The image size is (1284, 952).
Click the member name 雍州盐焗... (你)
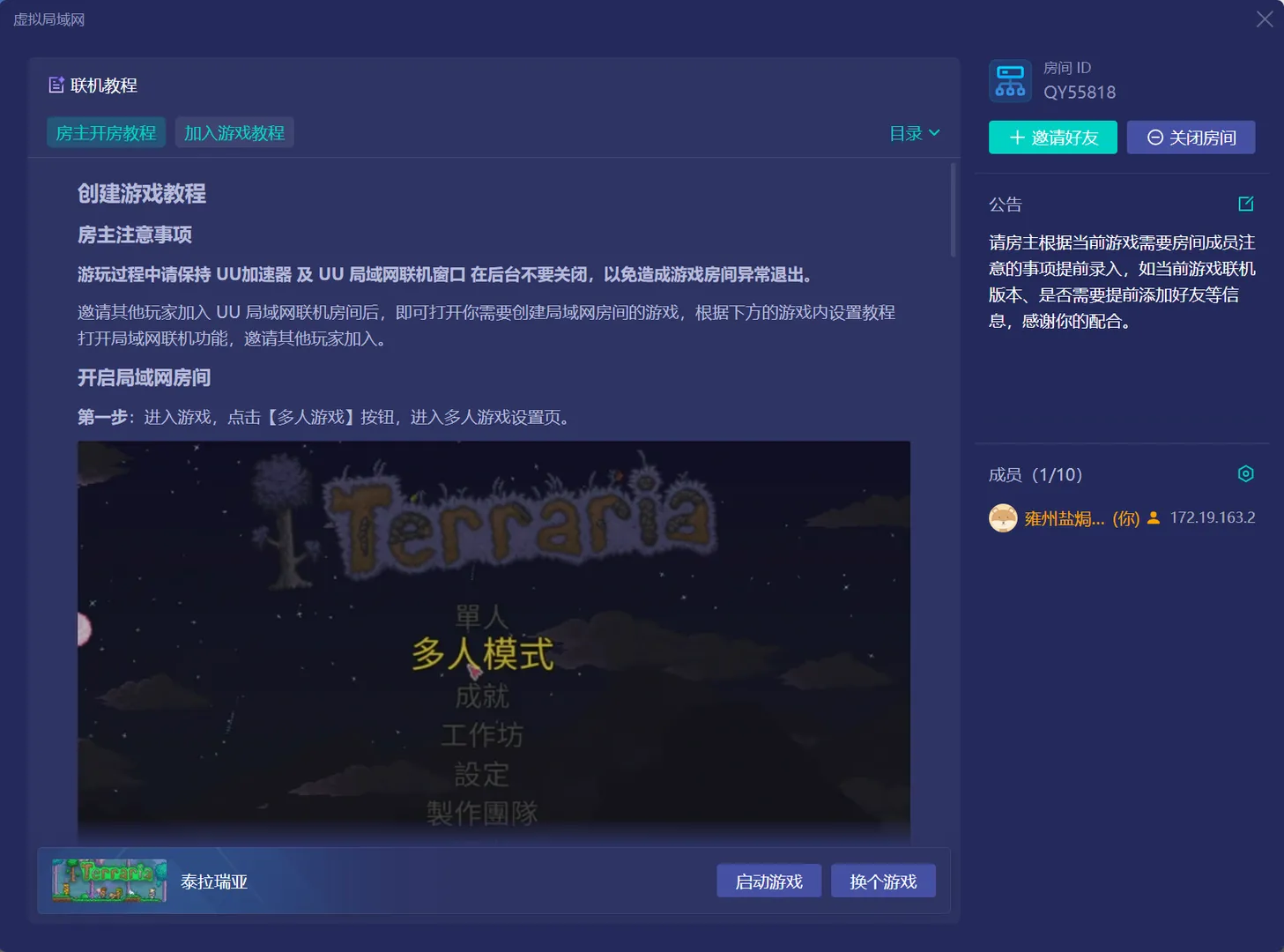[x=1082, y=518]
